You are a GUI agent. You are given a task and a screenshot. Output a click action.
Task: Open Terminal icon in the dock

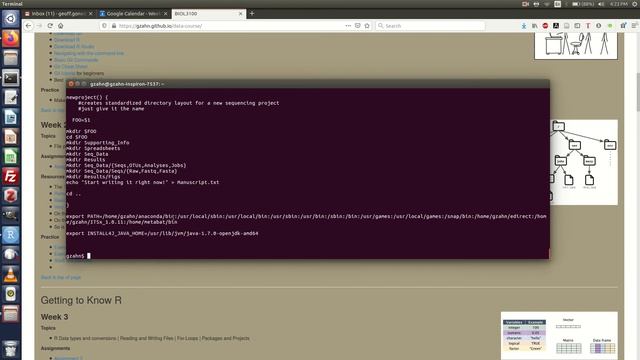[11, 78]
